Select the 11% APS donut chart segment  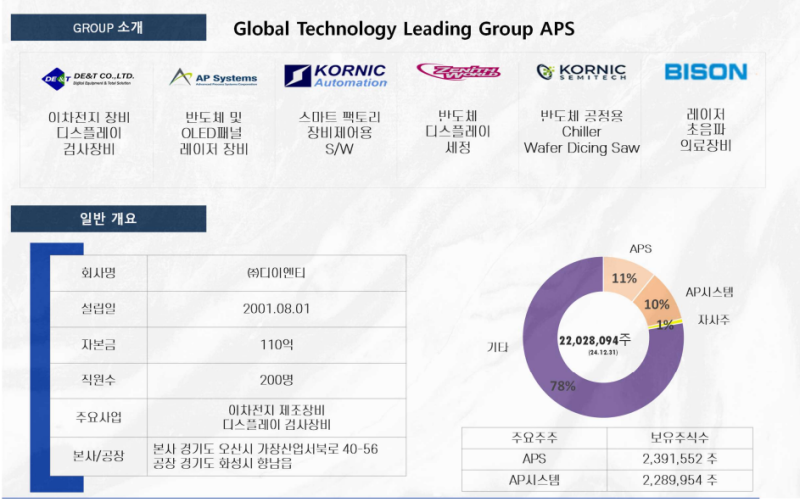tap(624, 278)
